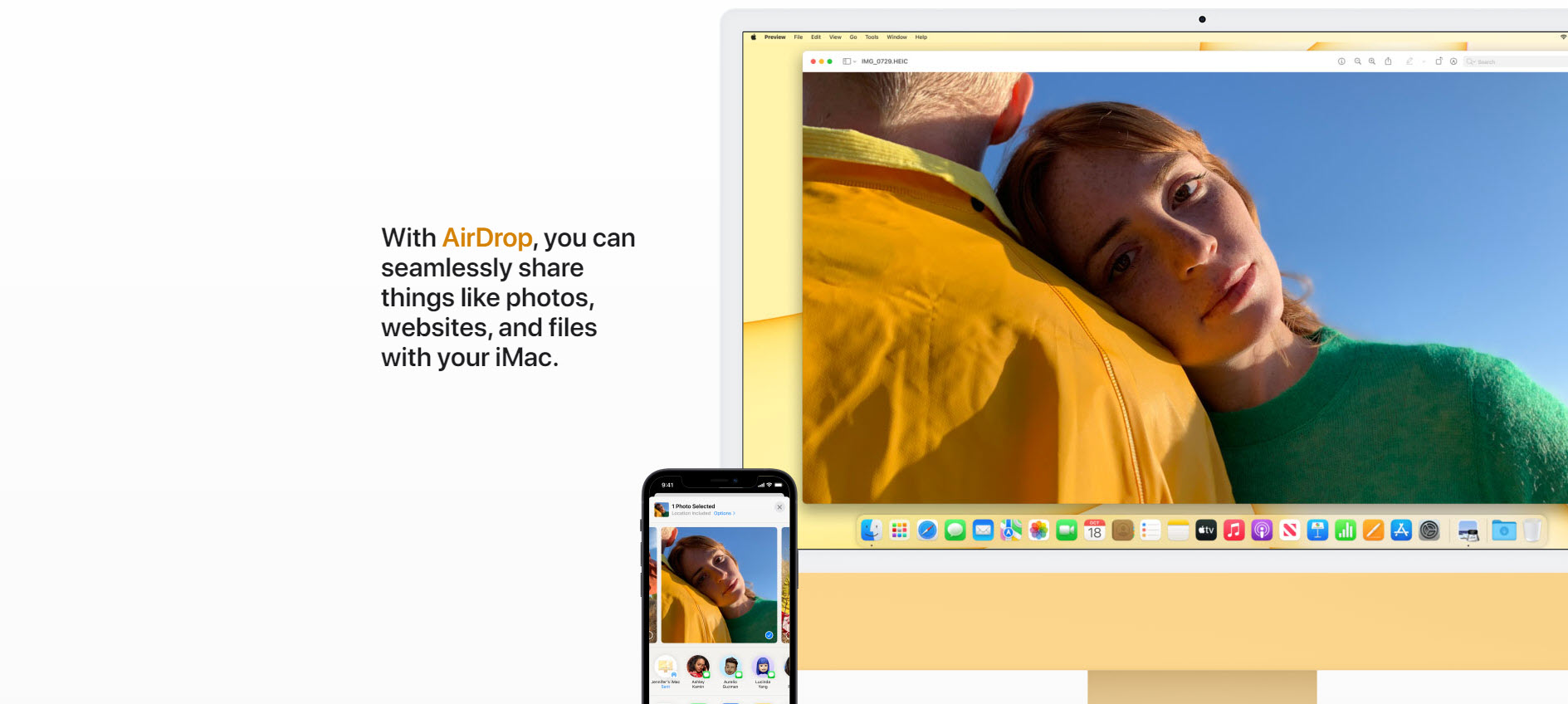Launch Keynote from the Dock
This screenshot has width=1568, height=704.
(x=1317, y=530)
